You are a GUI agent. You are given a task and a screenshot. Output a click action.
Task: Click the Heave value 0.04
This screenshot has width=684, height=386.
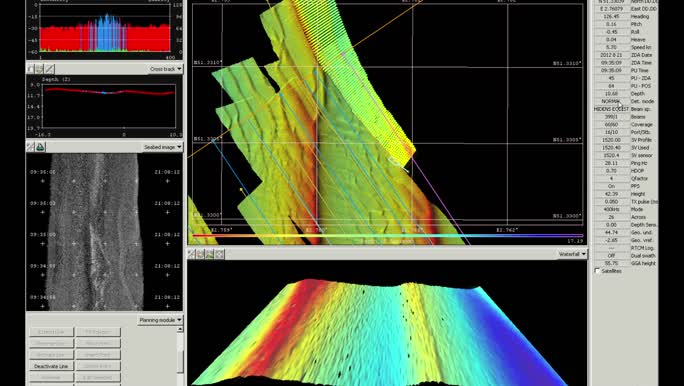[611, 40]
